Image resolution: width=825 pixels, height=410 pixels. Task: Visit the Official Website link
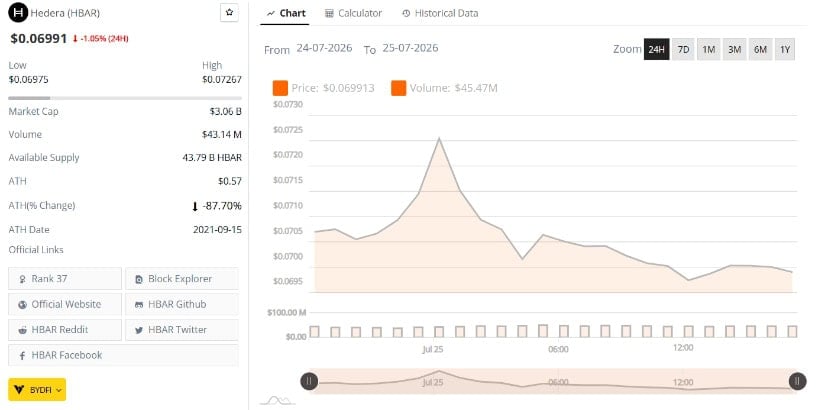65,304
